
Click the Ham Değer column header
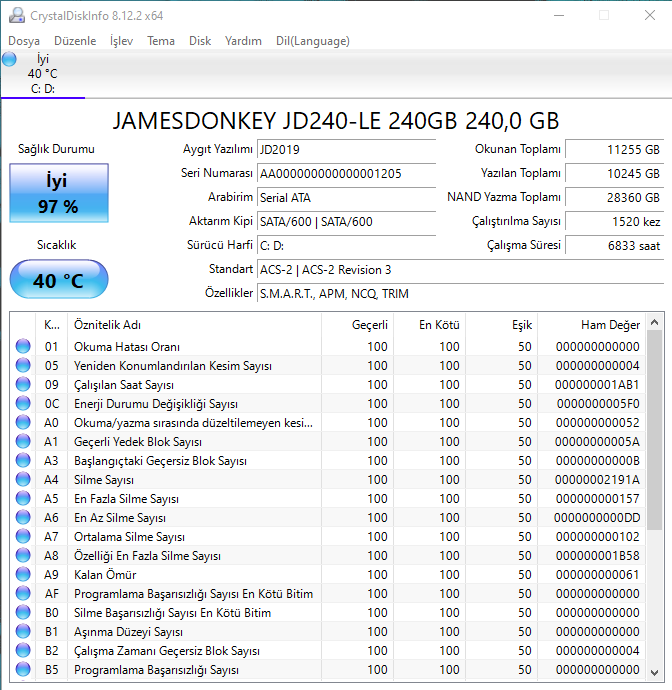coord(591,325)
